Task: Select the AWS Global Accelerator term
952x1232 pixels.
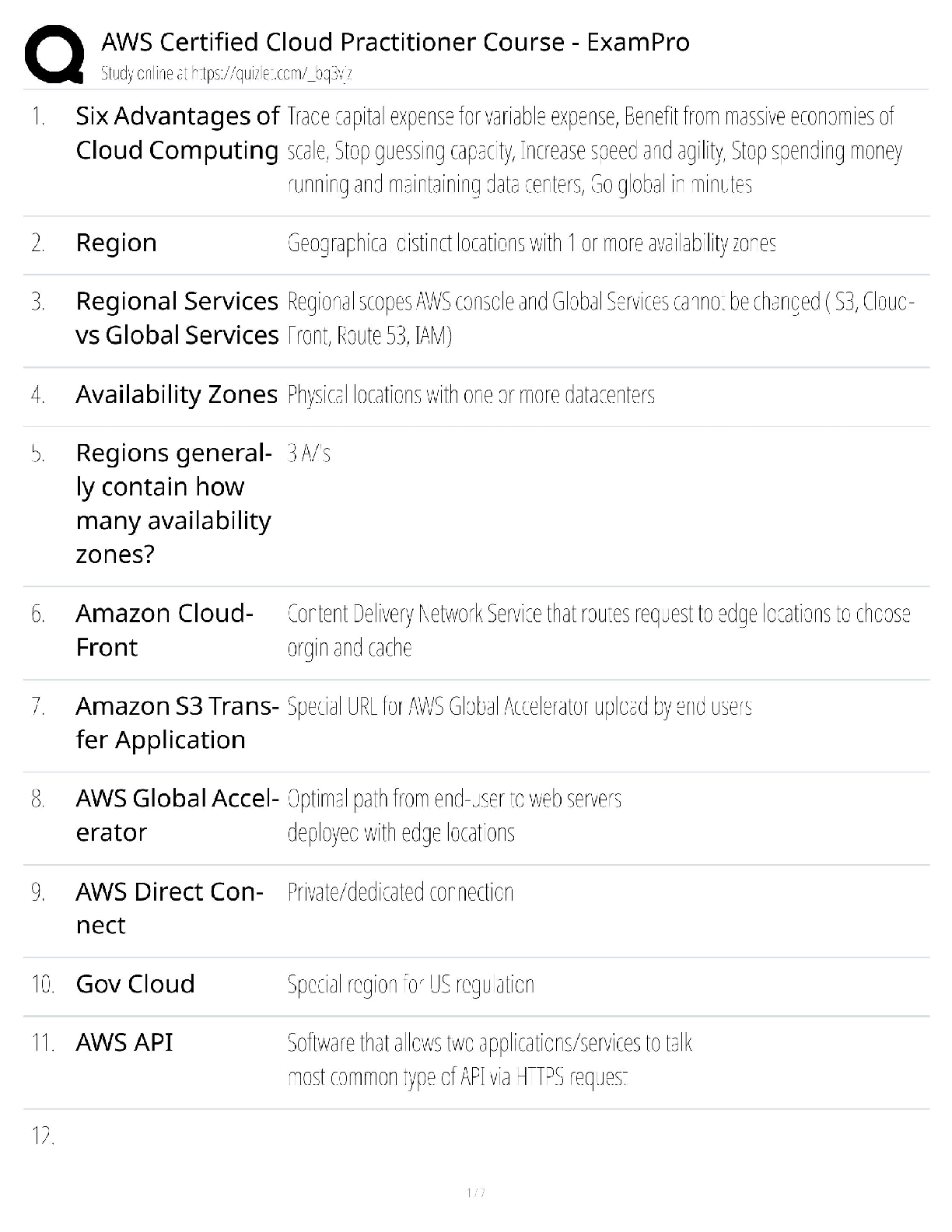Action: 177,815
